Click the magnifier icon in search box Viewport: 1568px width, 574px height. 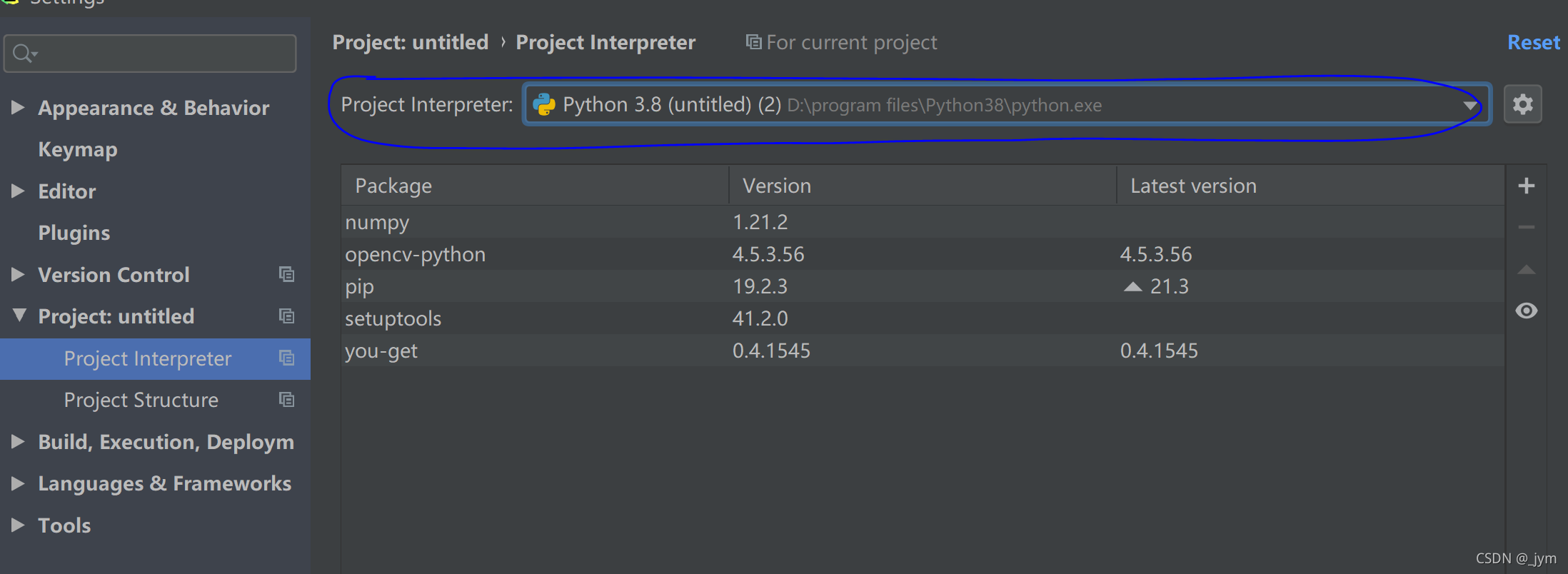[23, 54]
